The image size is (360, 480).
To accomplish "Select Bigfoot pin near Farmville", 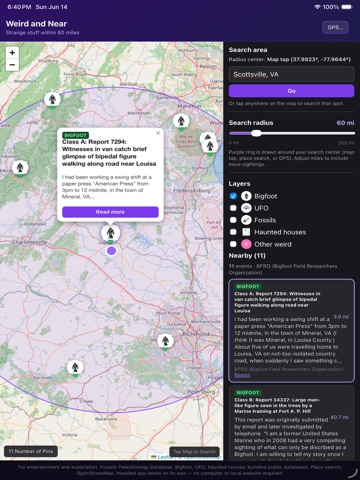I will [75, 368].
